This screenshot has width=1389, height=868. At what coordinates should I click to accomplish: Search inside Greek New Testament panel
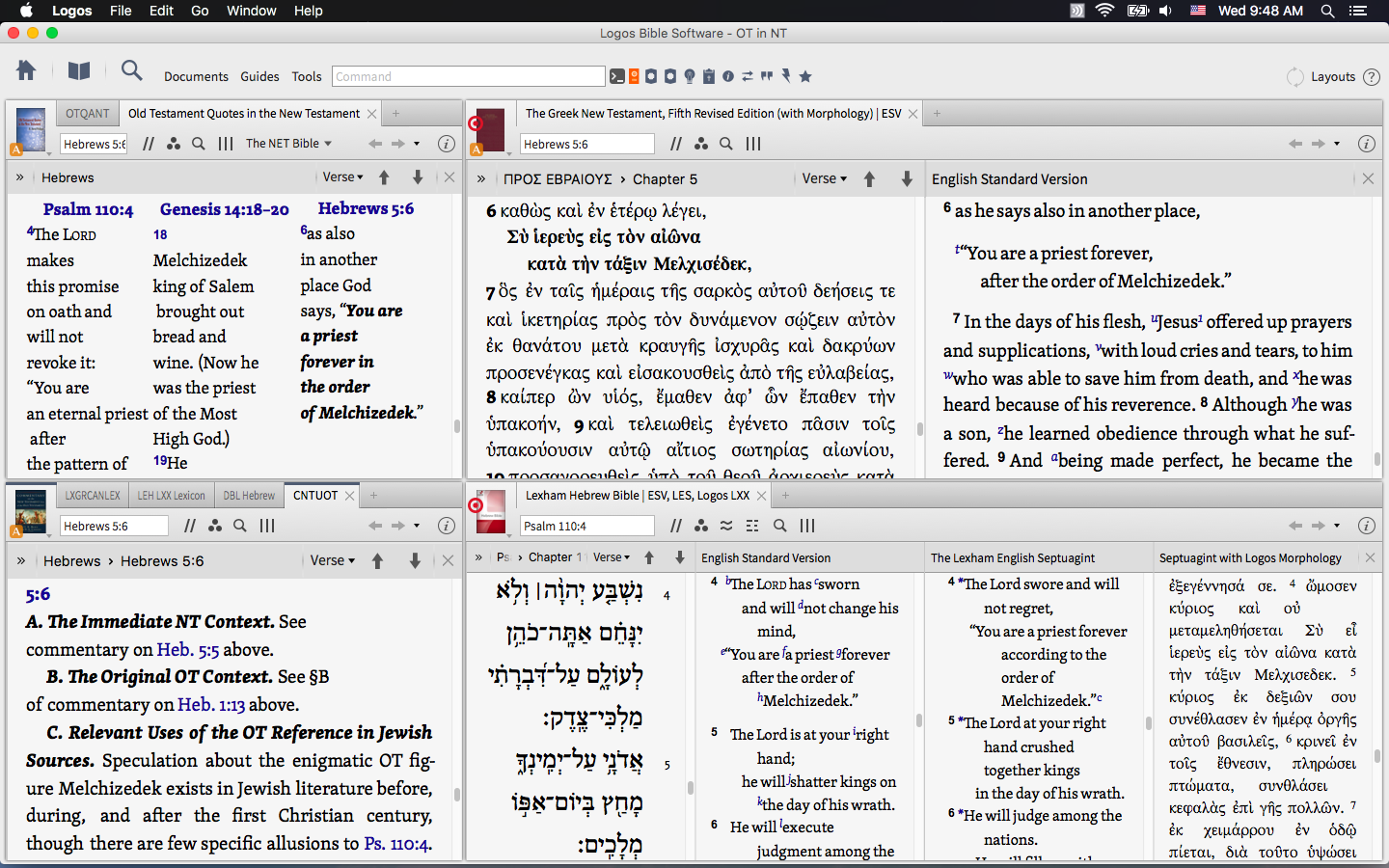pyautogui.click(x=726, y=144)
